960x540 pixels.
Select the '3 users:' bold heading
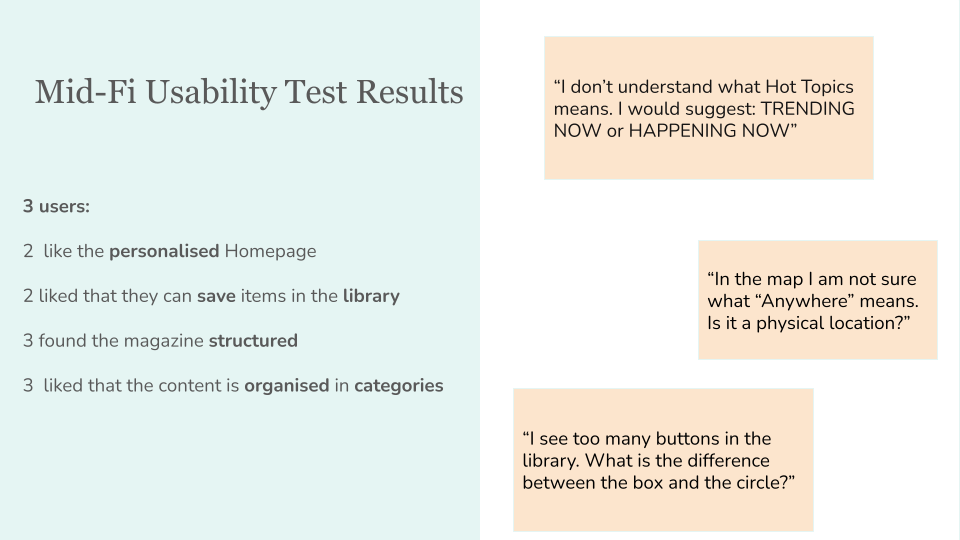56,206
